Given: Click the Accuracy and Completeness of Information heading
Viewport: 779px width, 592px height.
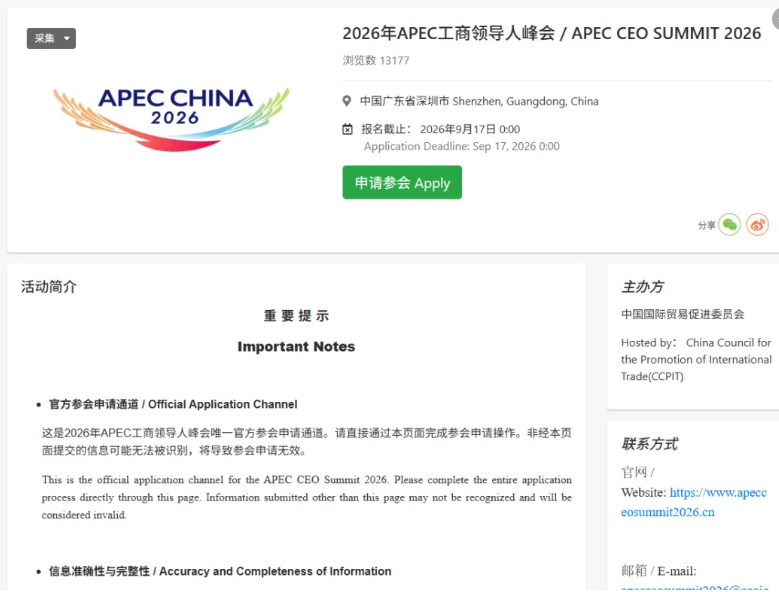Looking at the screenshot, I should click(220, 571).
